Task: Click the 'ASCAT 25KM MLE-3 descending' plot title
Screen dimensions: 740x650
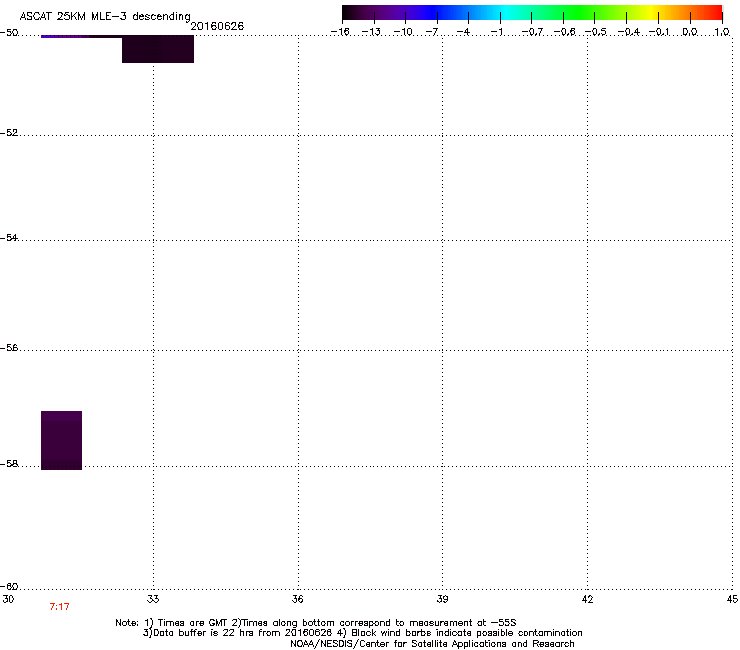Action: [x=105, y=16]
